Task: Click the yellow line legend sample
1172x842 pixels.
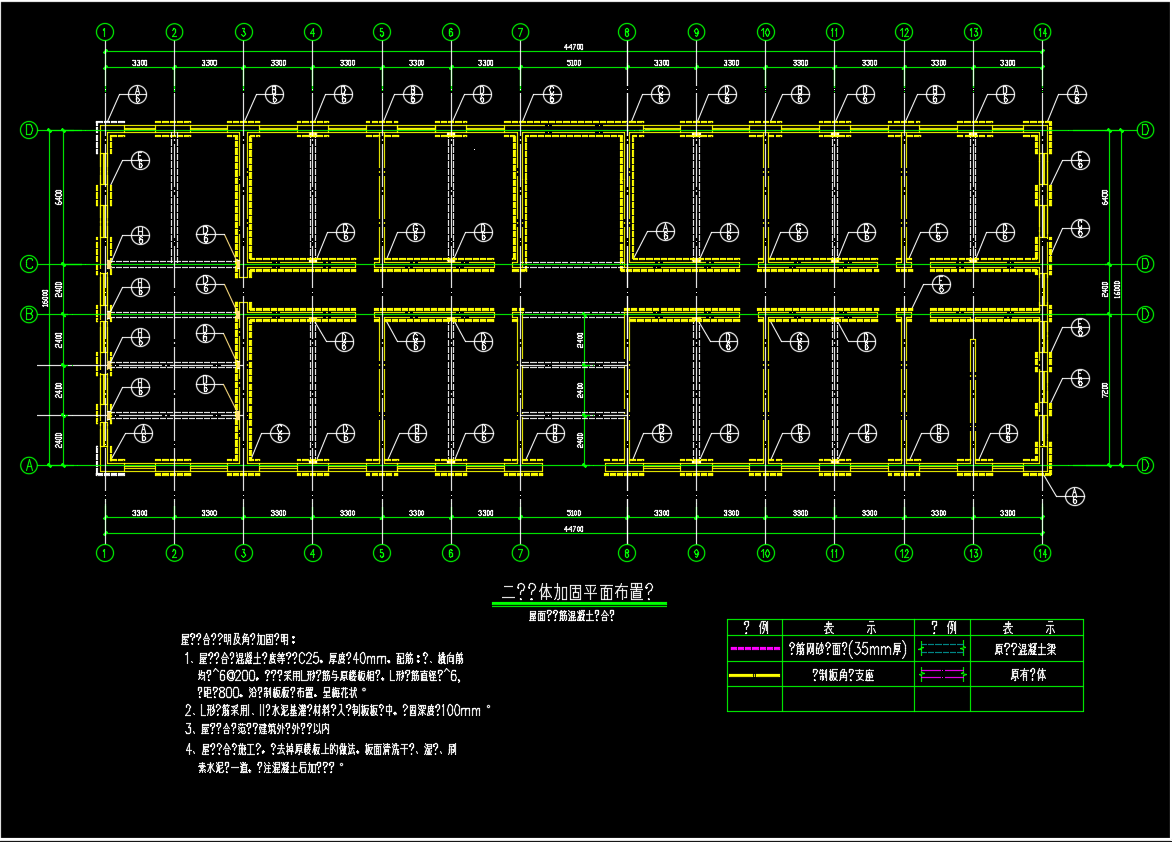Action: (x=755, y=675)
